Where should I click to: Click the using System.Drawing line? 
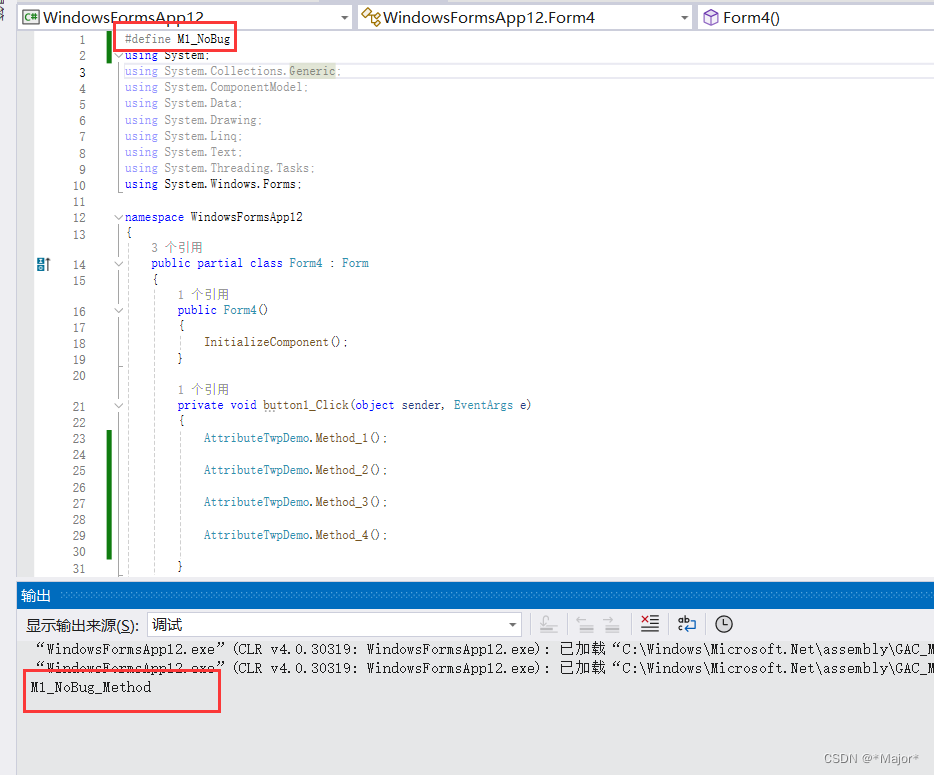193,120
